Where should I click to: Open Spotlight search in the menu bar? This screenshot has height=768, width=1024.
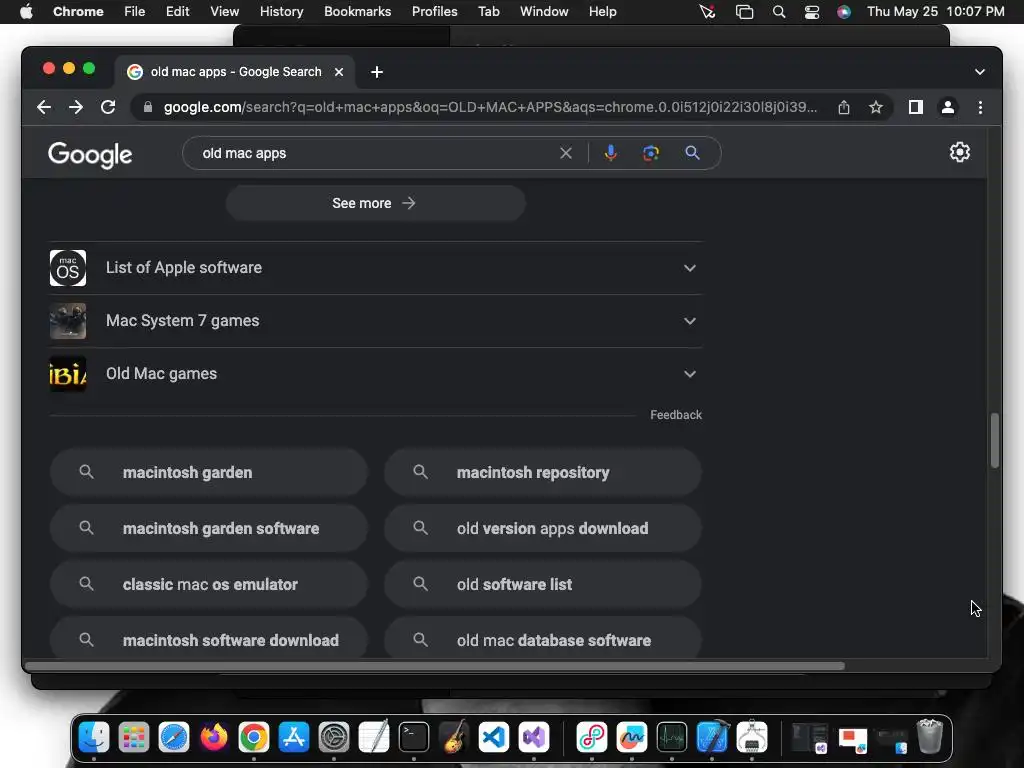click(x=778, y=12)
